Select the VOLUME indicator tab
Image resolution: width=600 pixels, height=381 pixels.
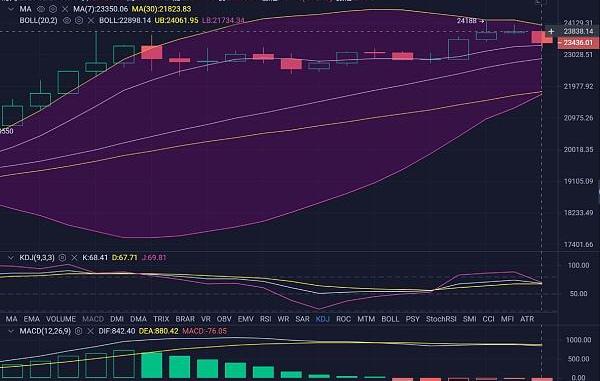(x=61, y=319)
